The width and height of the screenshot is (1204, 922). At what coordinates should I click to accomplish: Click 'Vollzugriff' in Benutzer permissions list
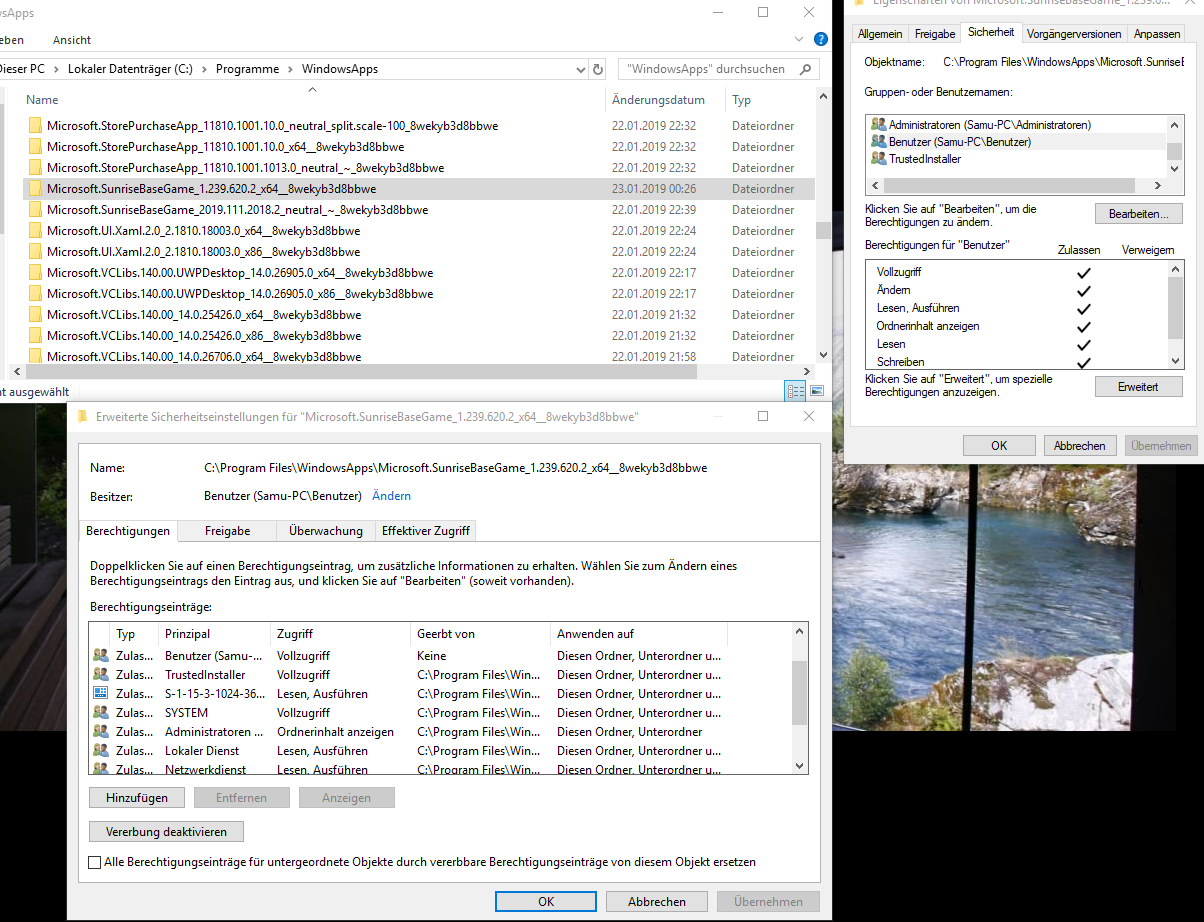pyautogui.click(x=900, y=272)
